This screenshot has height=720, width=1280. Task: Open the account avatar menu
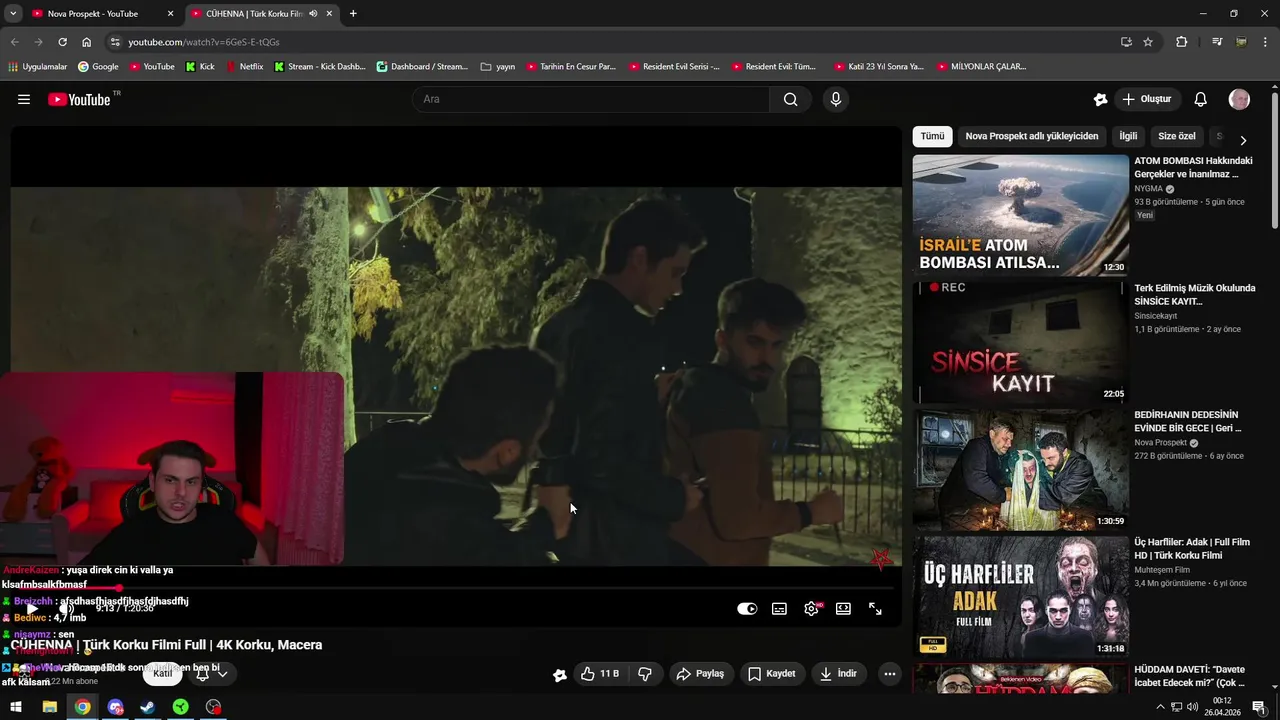coord(1239,99)
